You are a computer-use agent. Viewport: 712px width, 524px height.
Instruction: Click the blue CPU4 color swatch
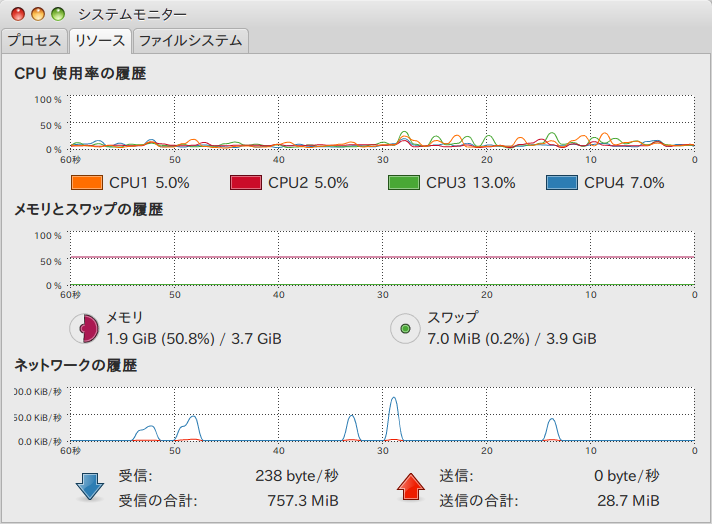562,183
